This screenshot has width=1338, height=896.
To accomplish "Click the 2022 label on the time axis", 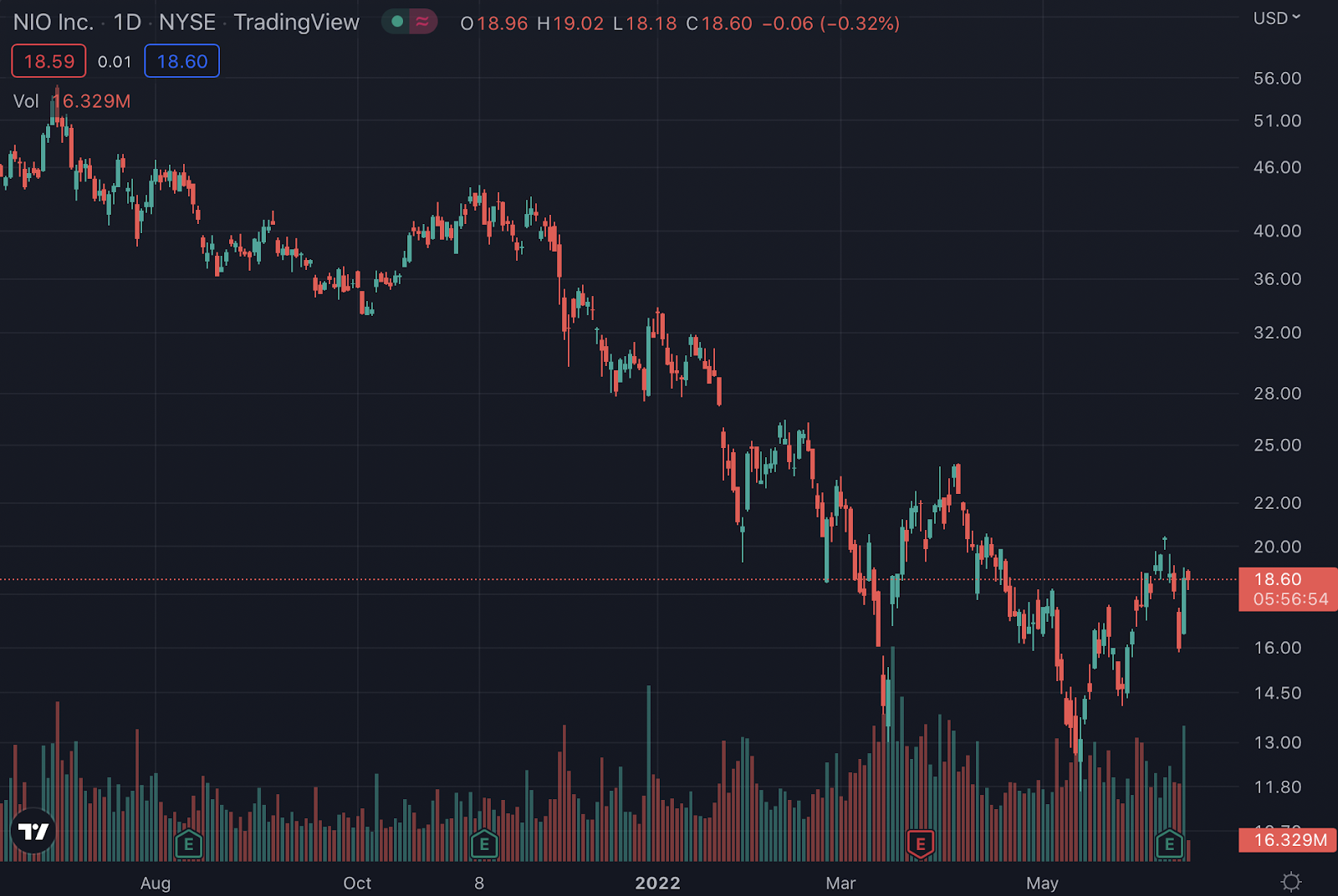I will (657, 883).
